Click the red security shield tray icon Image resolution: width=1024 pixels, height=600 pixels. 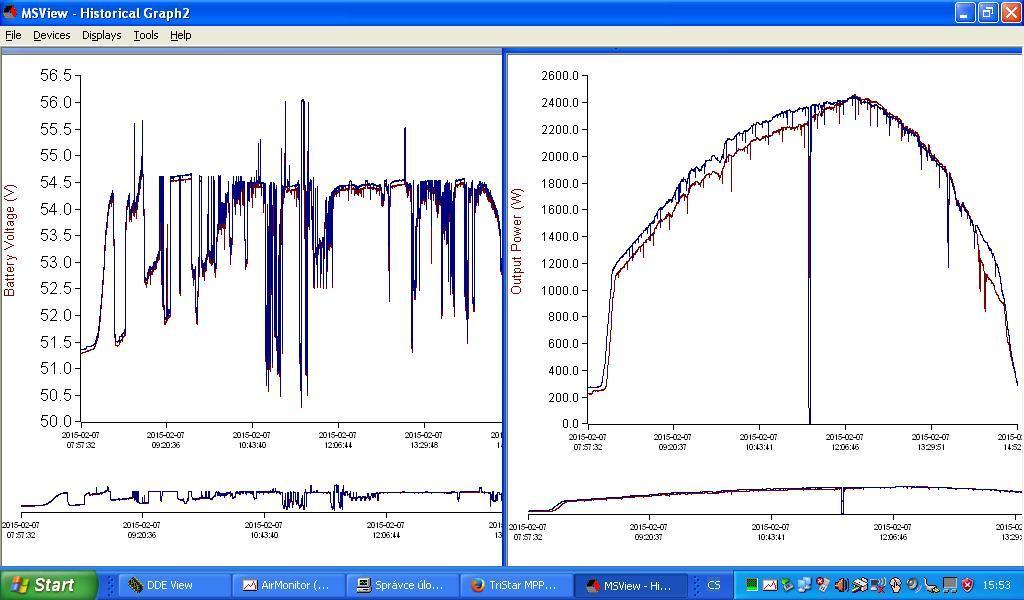[967, 585]
